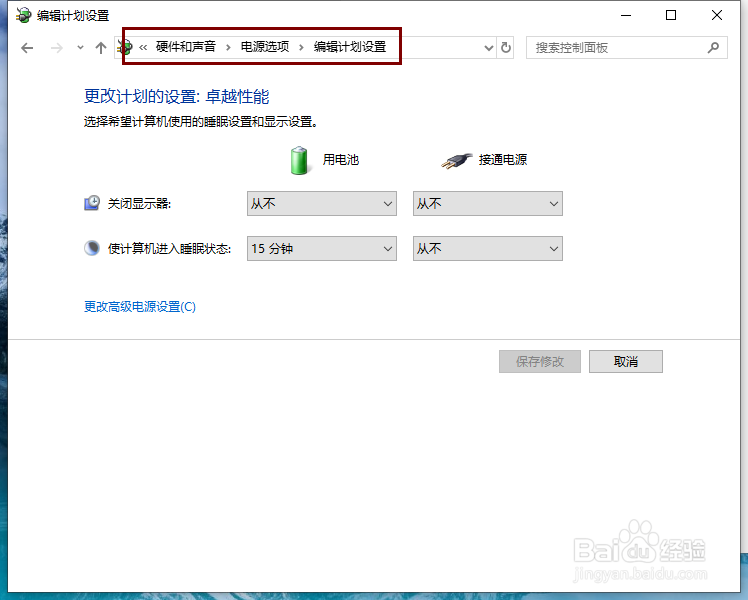Open 电源选项 breadcrumb
The image size is (748, 600).
(x=265, y=47)
